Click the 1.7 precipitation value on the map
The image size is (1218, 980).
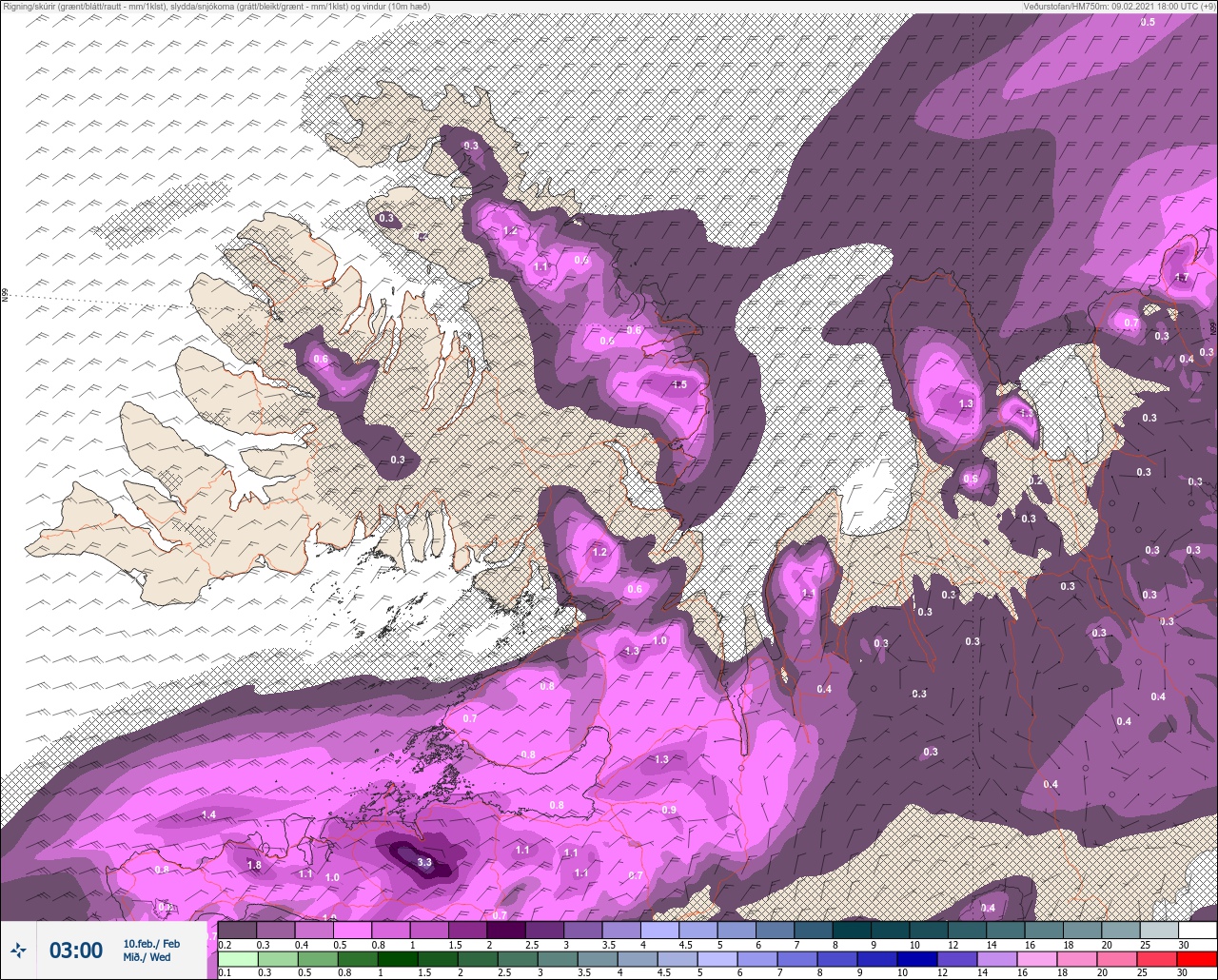[1182, 278]
